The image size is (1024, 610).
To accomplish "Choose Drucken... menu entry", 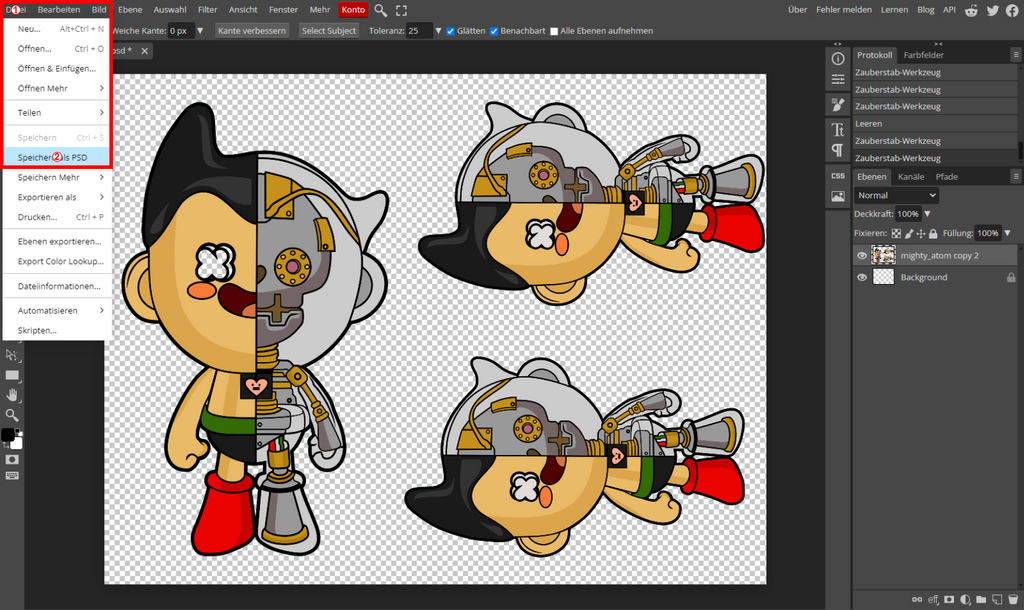I will click(57, 217).
